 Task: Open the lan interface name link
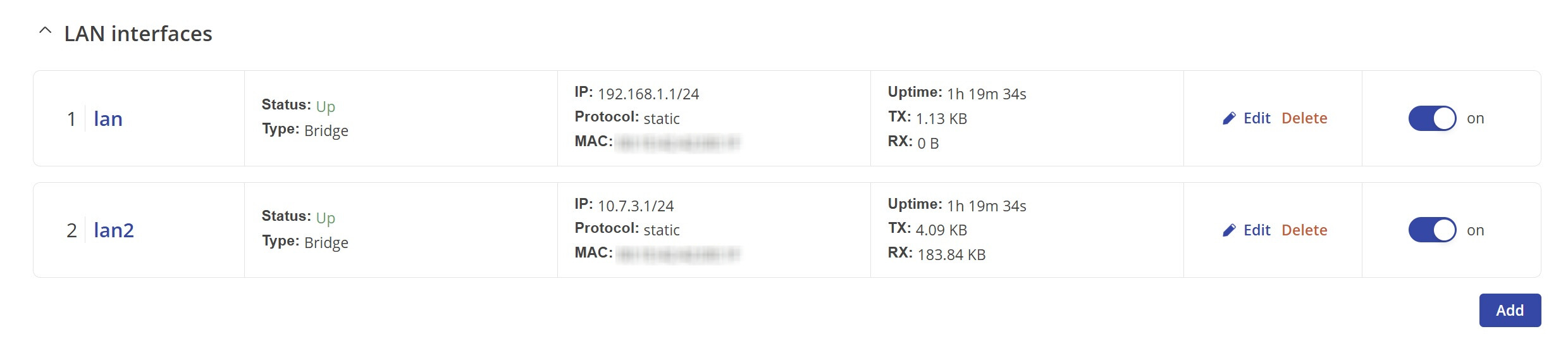pyautogui.click(x=108, y=118)
